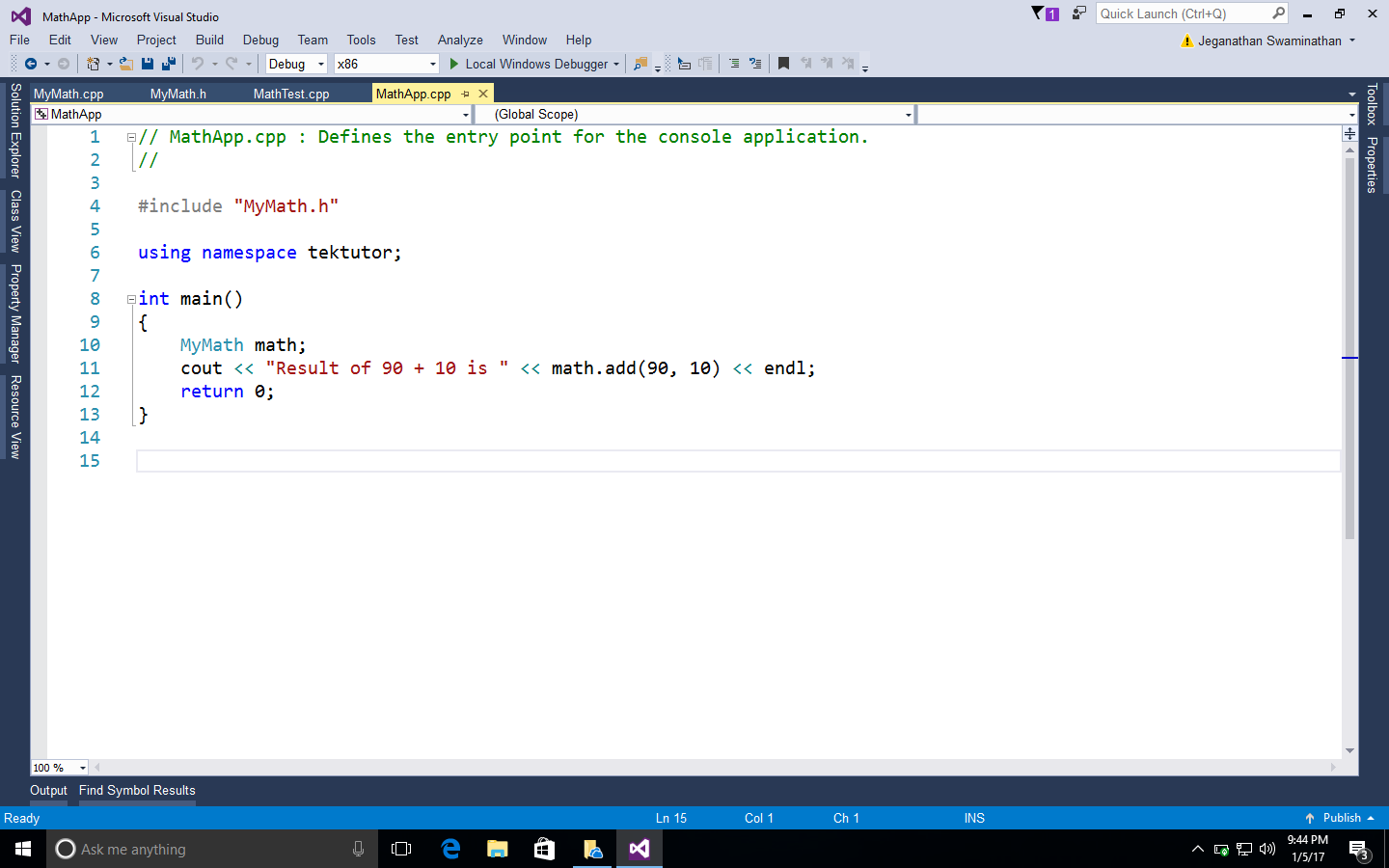The image size is (1389, 868).
Task: Open the Debug configuration dropdown
Action: click(296, 64)
